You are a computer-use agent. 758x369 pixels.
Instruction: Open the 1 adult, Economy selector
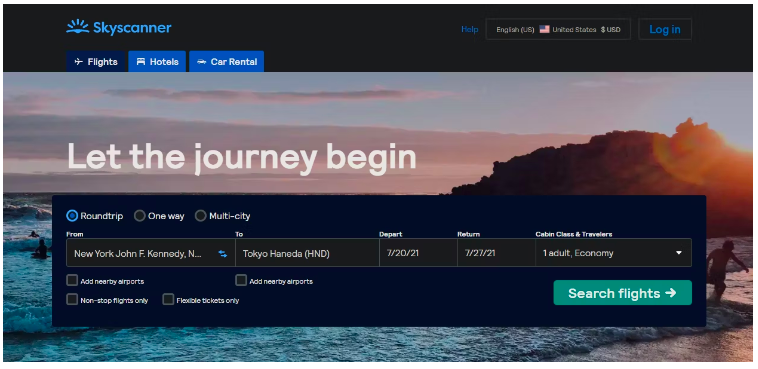tap(613, 253)
